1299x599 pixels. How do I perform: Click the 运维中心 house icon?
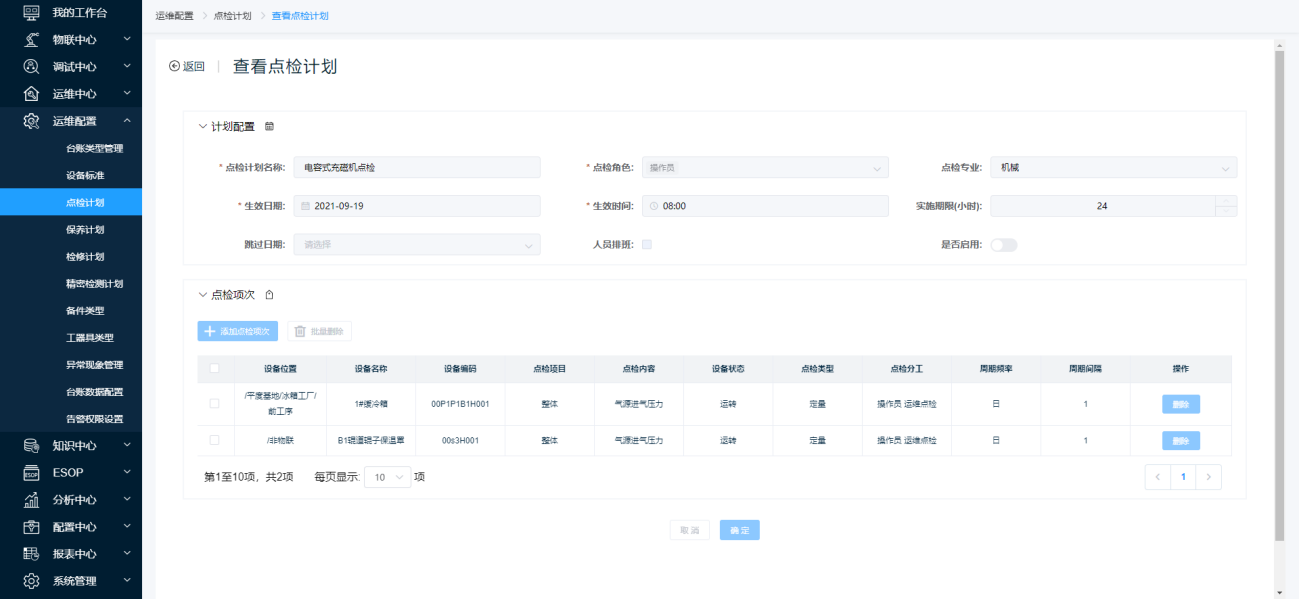31,94
